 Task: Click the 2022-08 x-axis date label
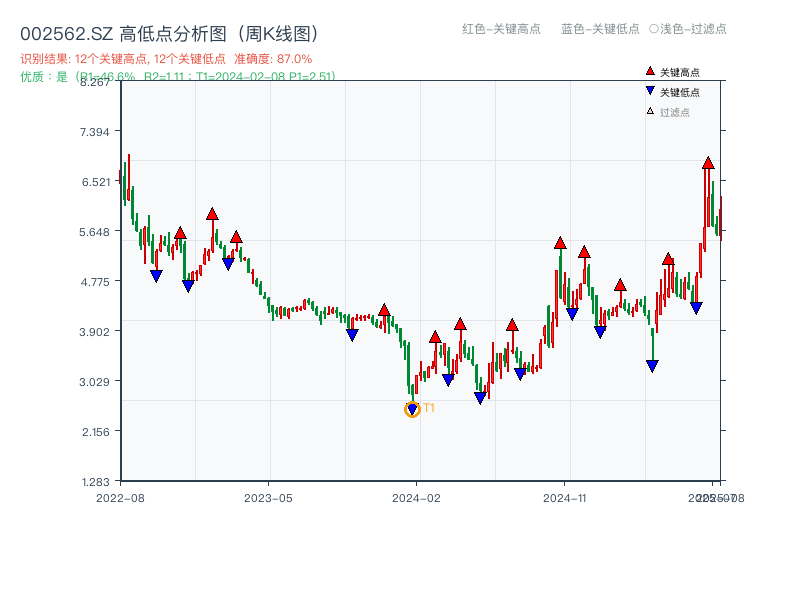120,497
